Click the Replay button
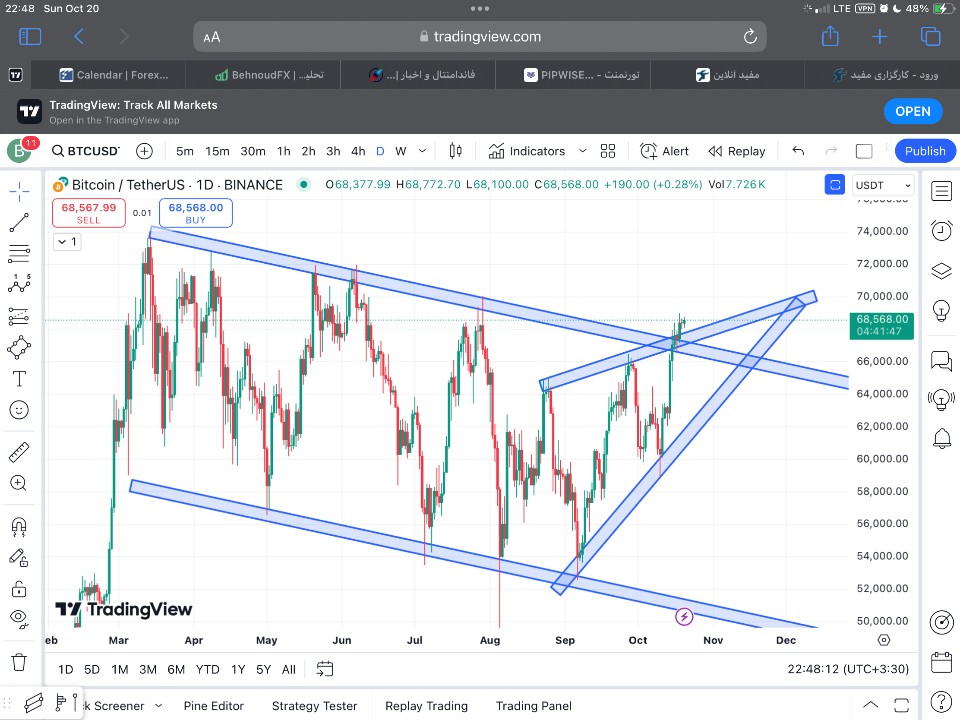This screenshot has width=960, height=720. tap(737, 151)
